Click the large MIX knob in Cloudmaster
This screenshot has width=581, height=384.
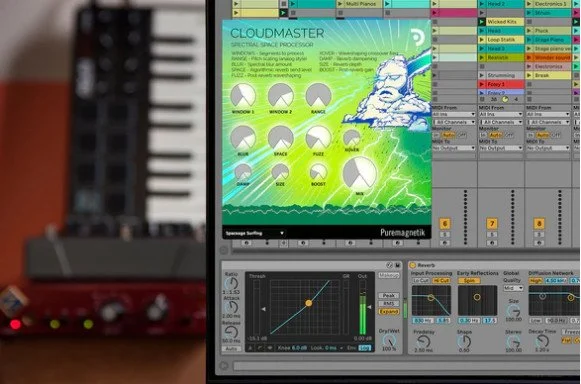[x=359, y=173]
